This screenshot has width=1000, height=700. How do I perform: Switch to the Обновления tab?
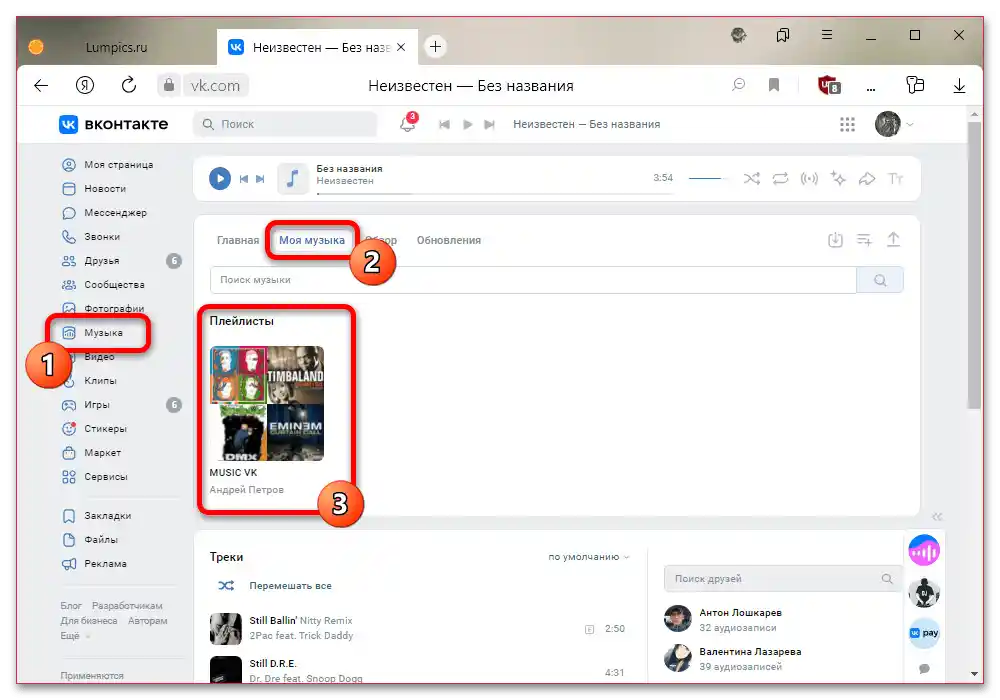click(449, 240)
